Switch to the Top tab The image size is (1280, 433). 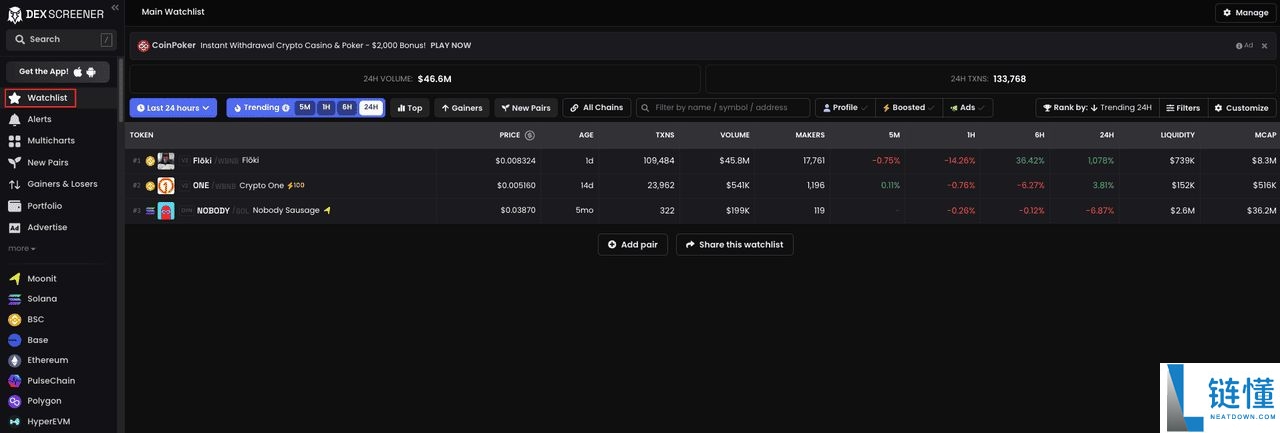click(410, 108)
